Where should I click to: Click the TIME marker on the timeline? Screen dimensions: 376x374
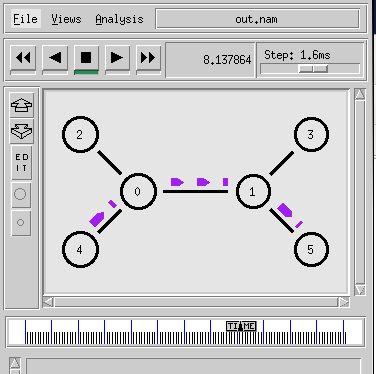coord(241,326)
